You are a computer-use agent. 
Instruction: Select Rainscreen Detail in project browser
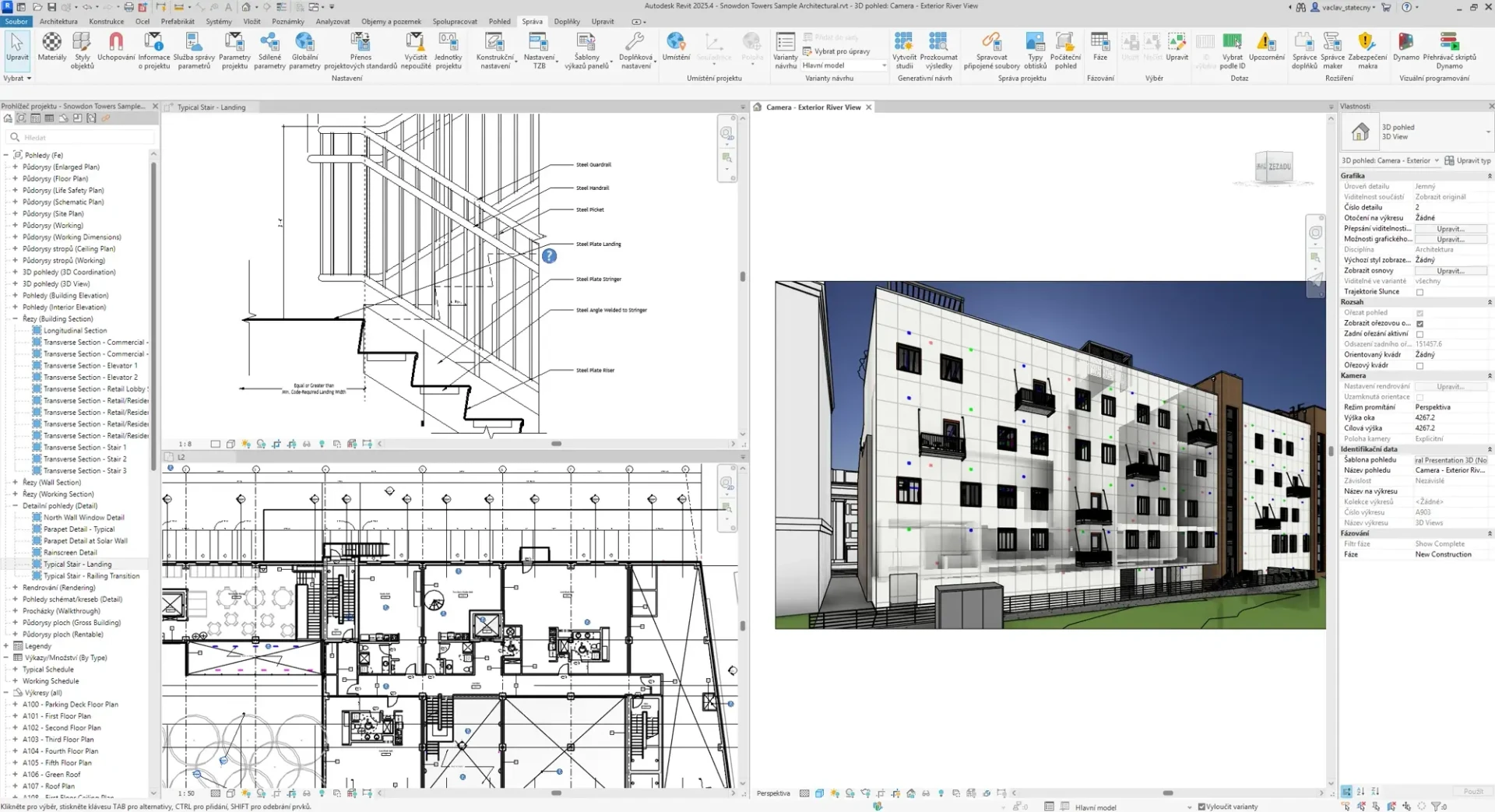pyautogui.click(x=70, y=552)
